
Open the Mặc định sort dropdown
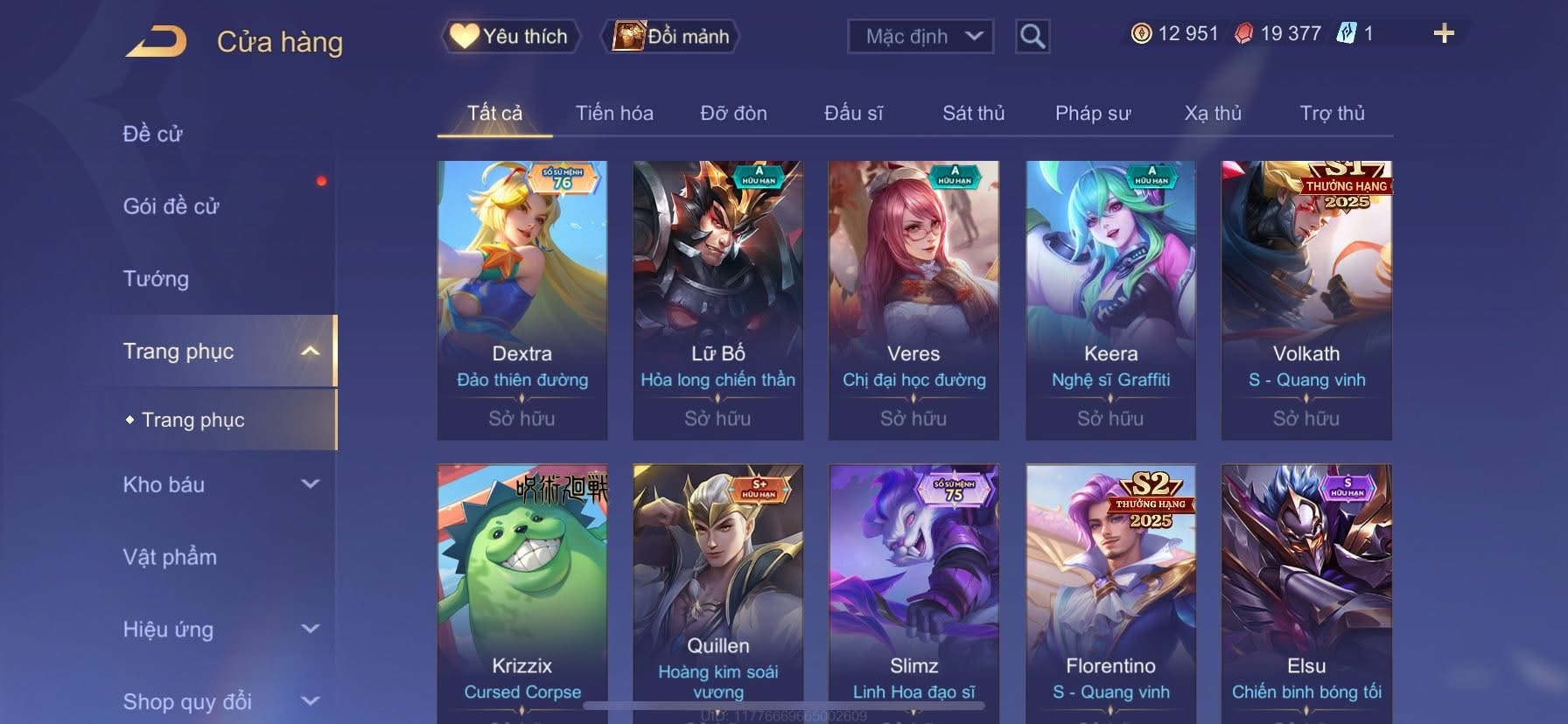click(920, 37)
